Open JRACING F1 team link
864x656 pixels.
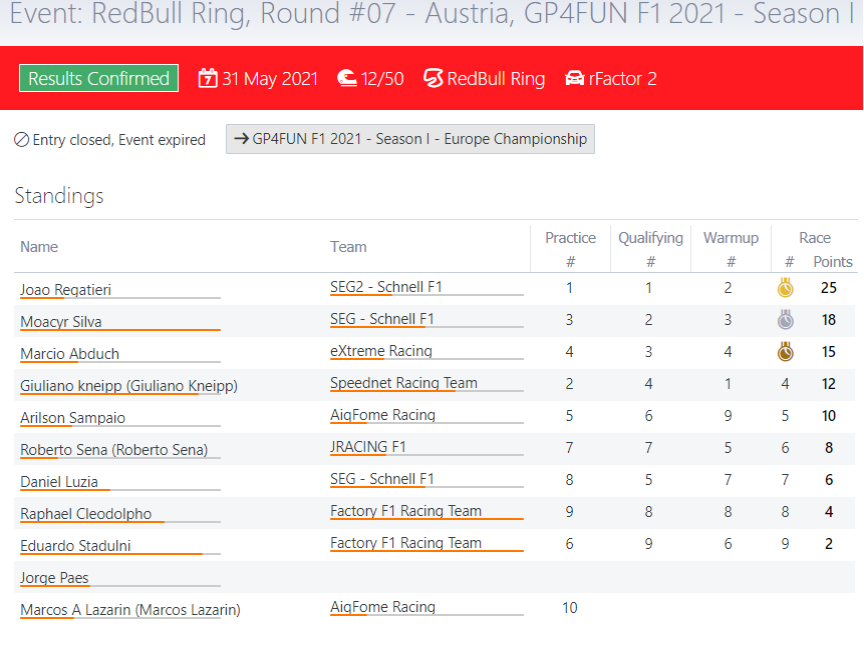(368, 447)
